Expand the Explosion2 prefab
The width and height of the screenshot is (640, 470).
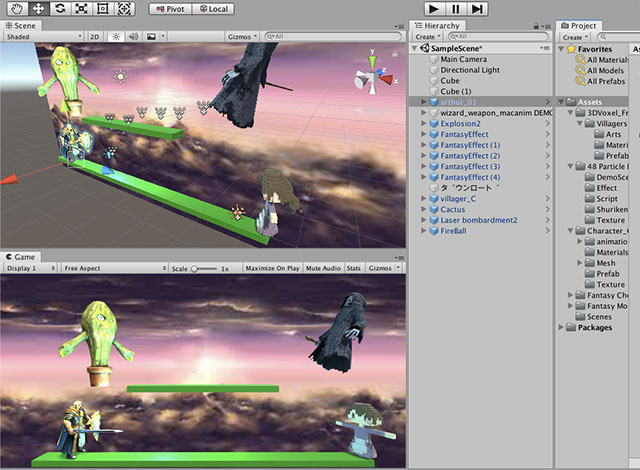point(424,123)
